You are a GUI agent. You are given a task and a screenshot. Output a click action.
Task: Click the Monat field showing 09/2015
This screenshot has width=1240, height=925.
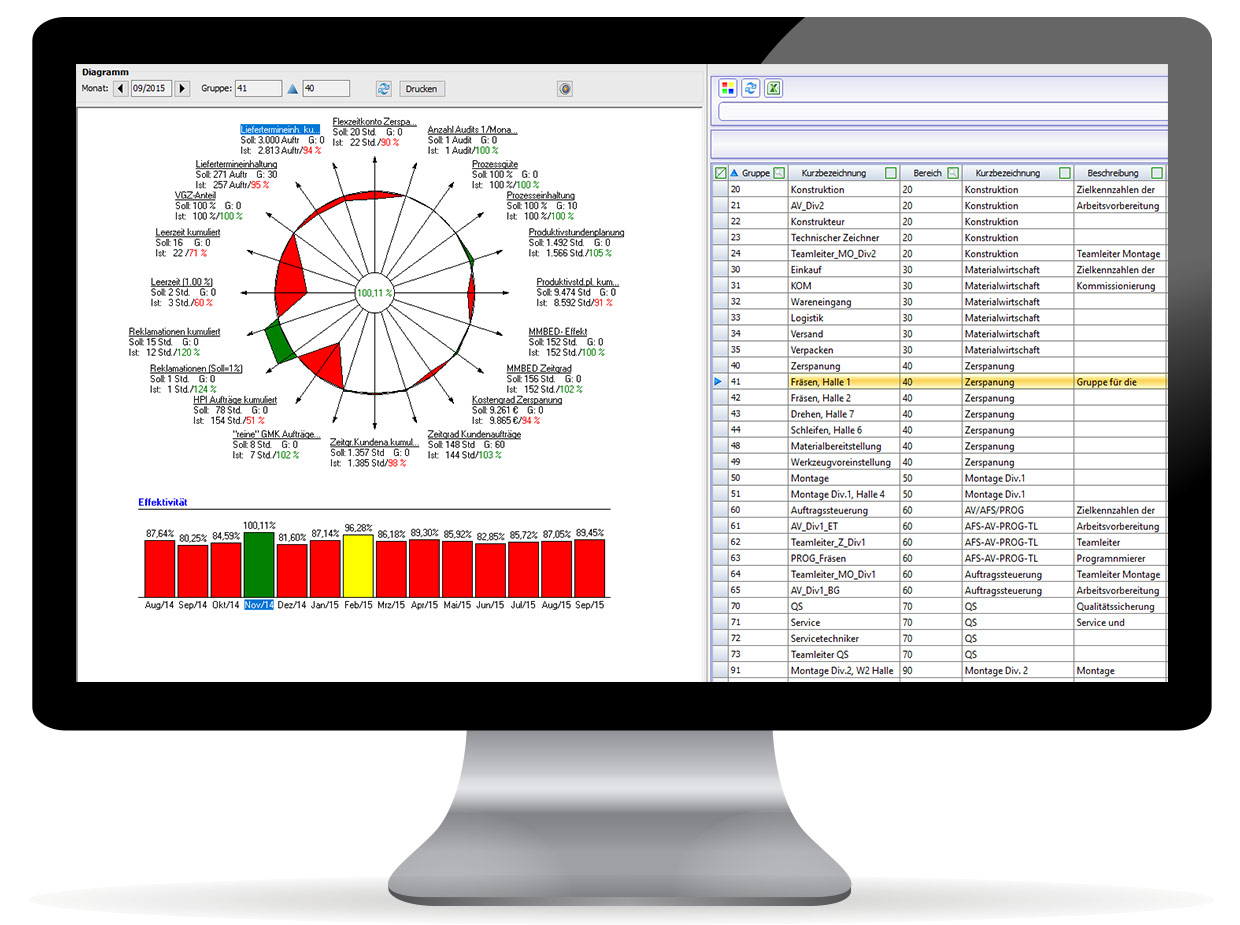[152, 89]
